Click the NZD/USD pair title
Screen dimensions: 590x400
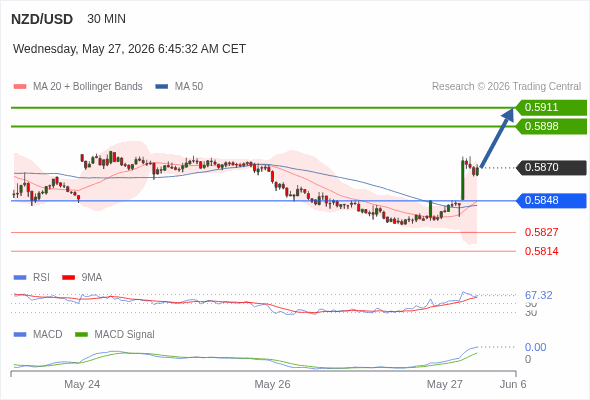click(42, 19)
